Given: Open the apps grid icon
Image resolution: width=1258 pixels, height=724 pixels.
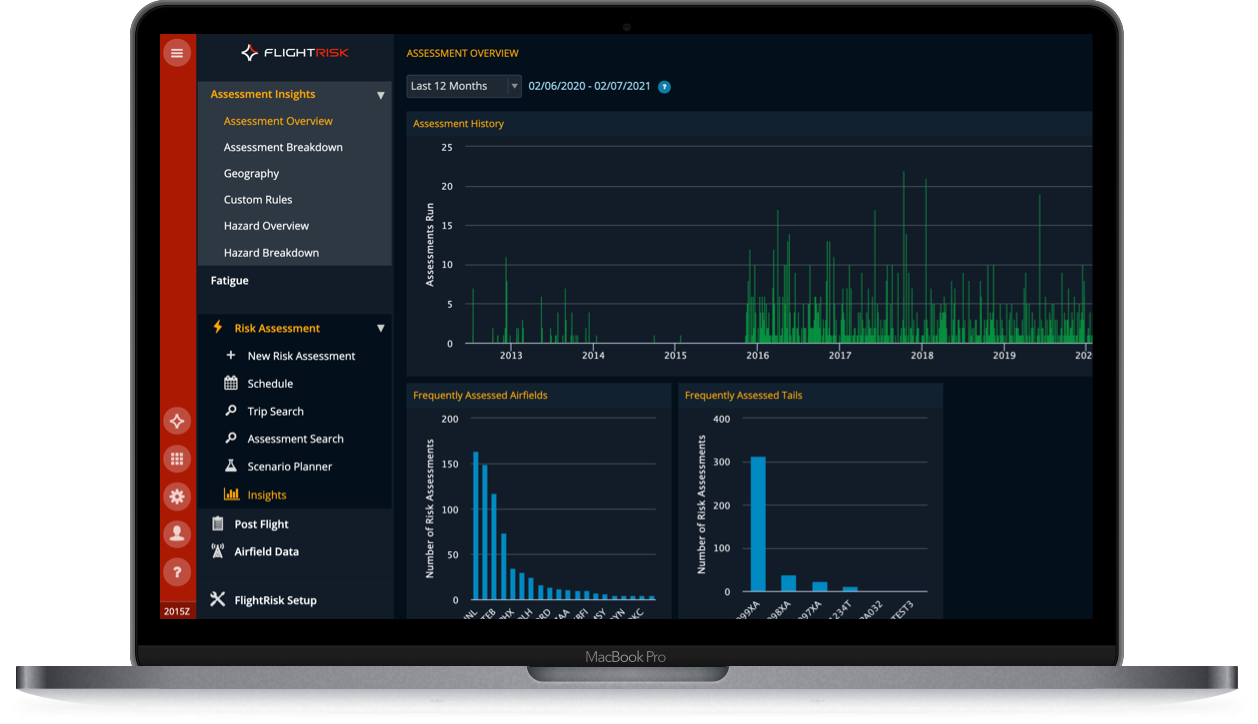Looking at the screenshot, I should (x=177, y=459).
